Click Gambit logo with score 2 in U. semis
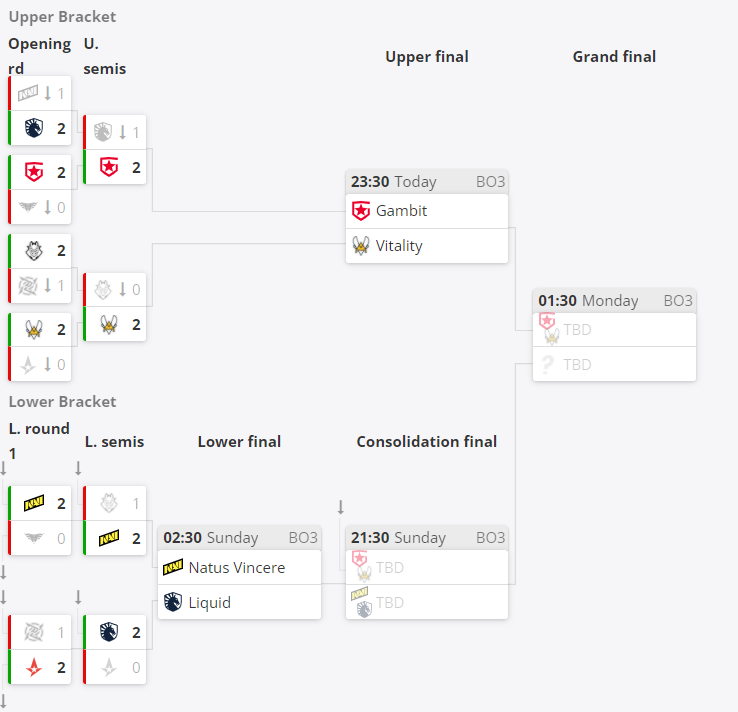Screen dimensions: 738x712 pyautogui.click(x=109, y=167)
